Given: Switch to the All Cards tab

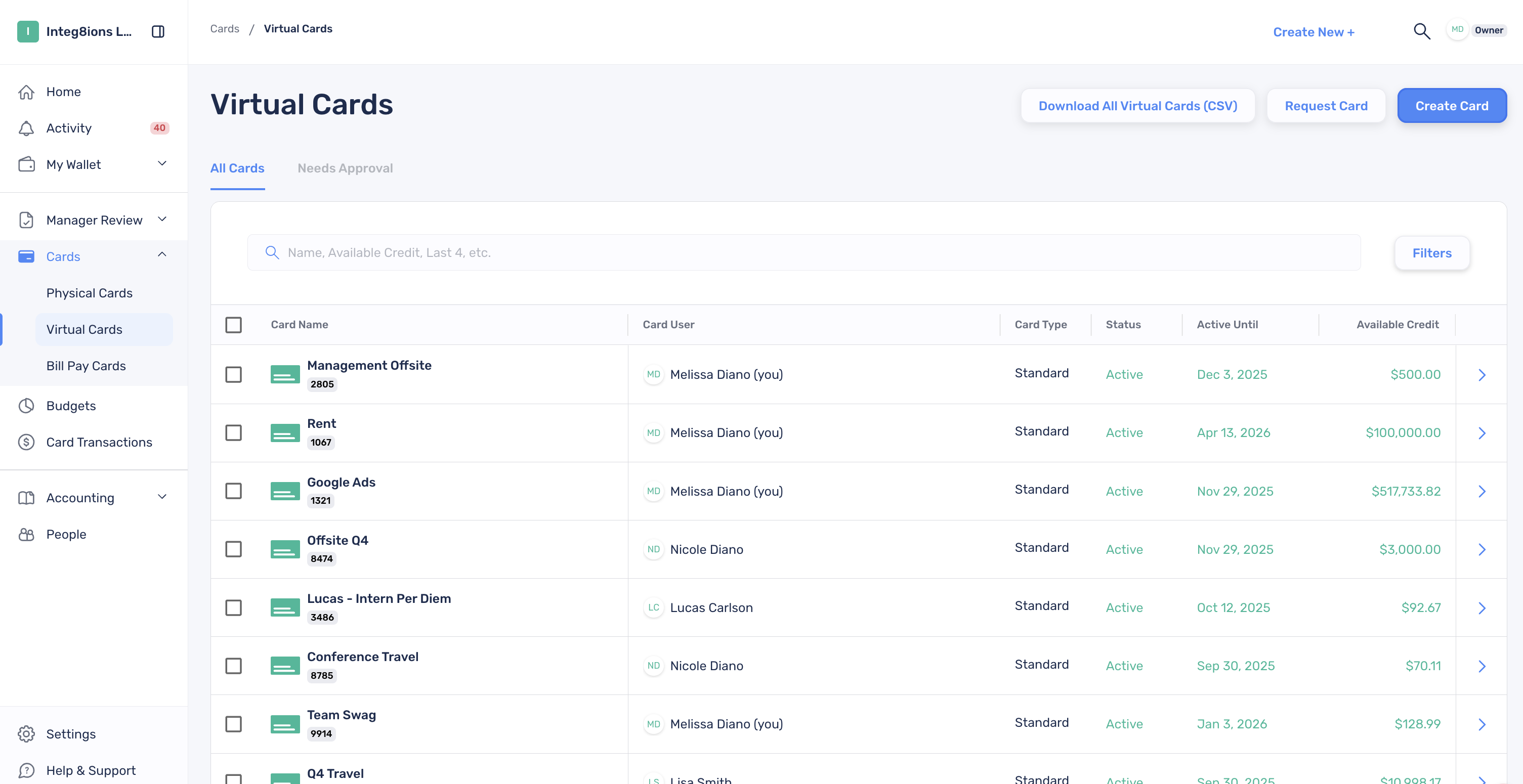Looking at the screenshot, I should [237, 168].
